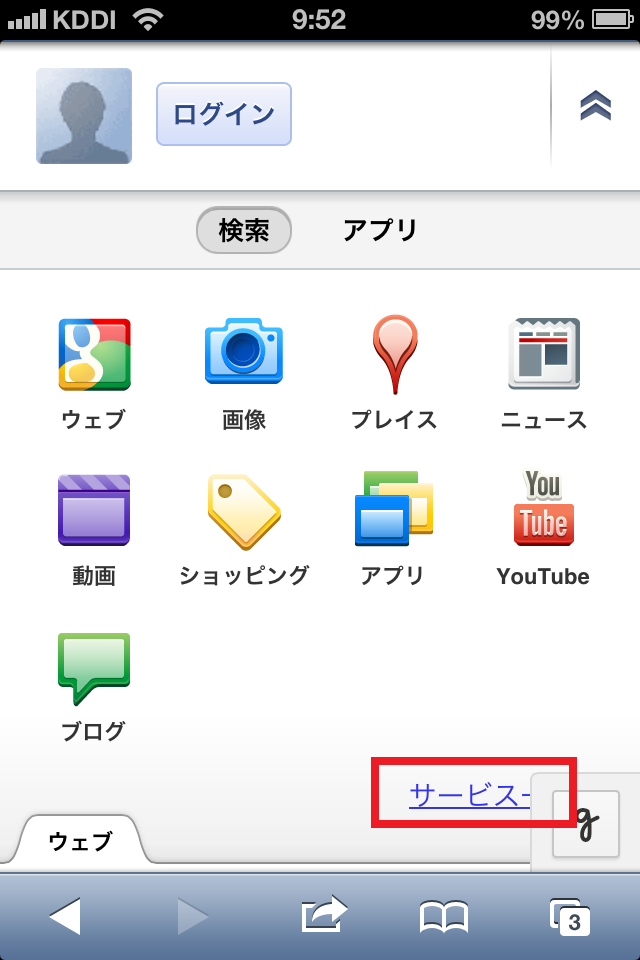Open the YouTube icon
The image size is (640, 960).
click(x=544, y=508)
